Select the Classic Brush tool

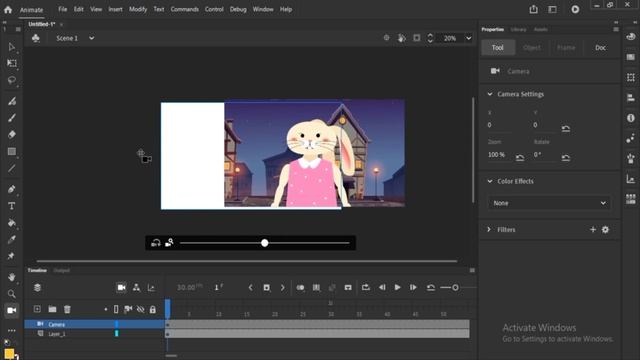pyautogui.click(x=11, y=118)
